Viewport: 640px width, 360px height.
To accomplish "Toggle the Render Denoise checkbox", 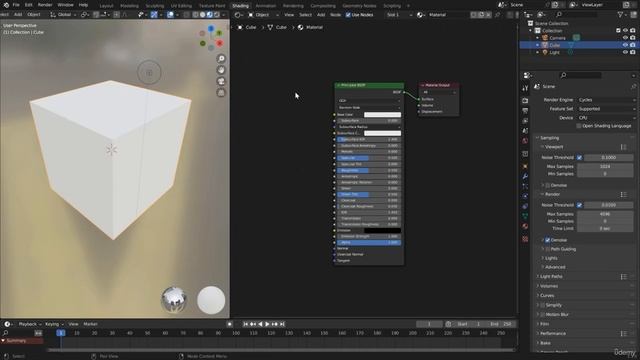I will point(547,240).
